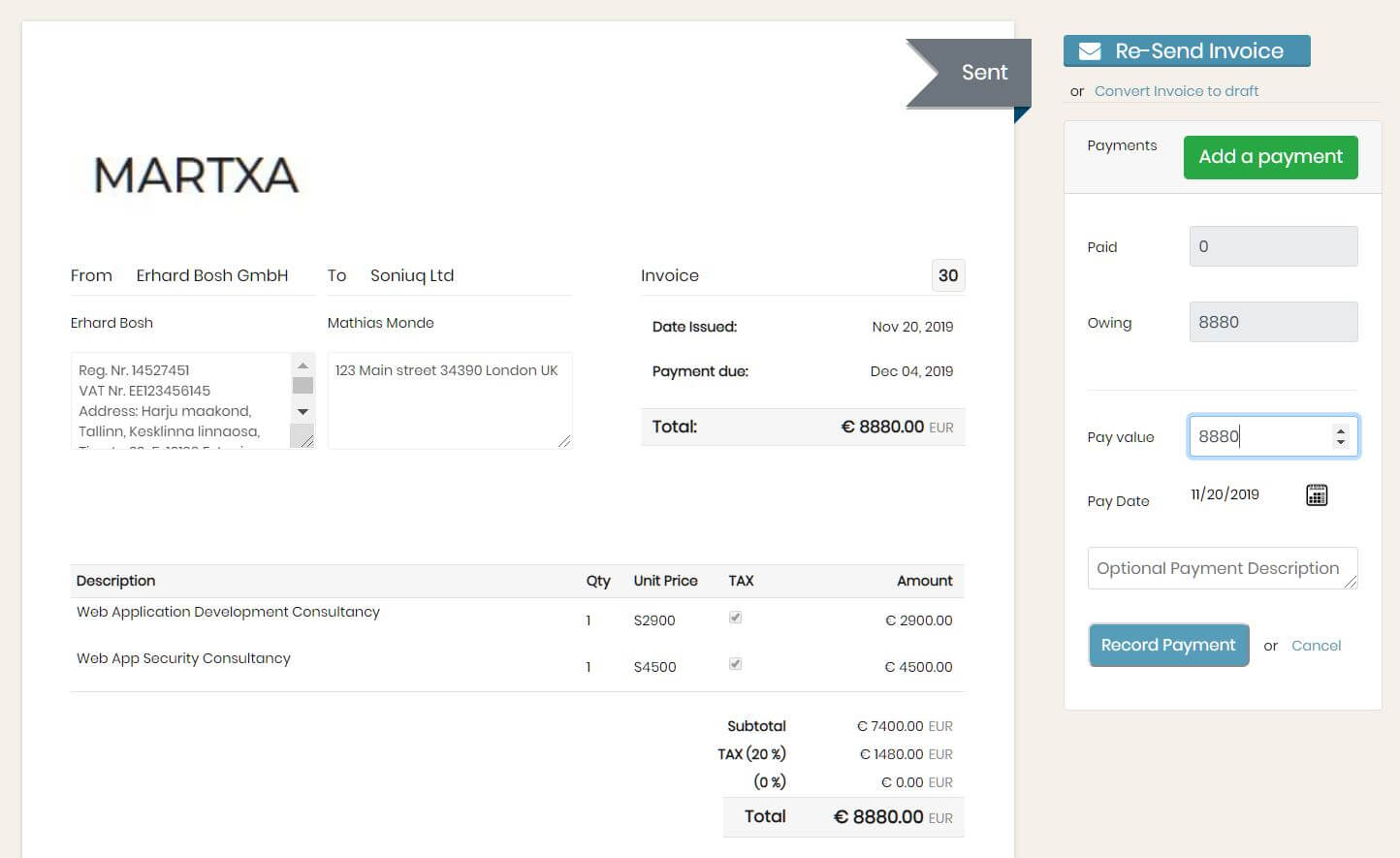The width and height of the screenshot is (1400, 858).
Task: Click the invoice number 30 field
Action: tap(947, 275)
